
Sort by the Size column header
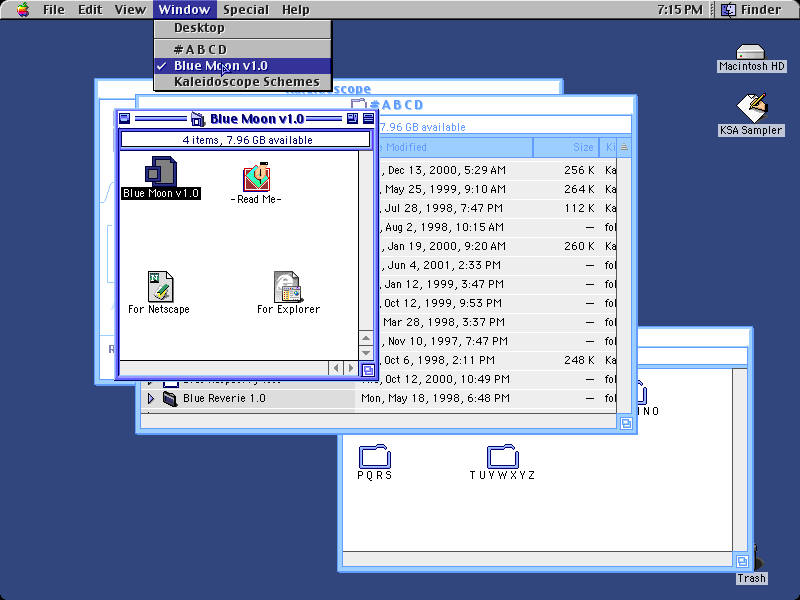[566, 147]
